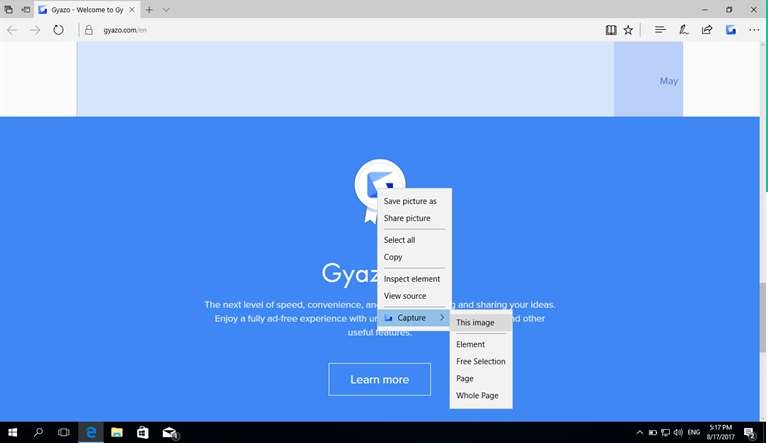Select Page capture option

pyautogui.click(x=481, y=379)
